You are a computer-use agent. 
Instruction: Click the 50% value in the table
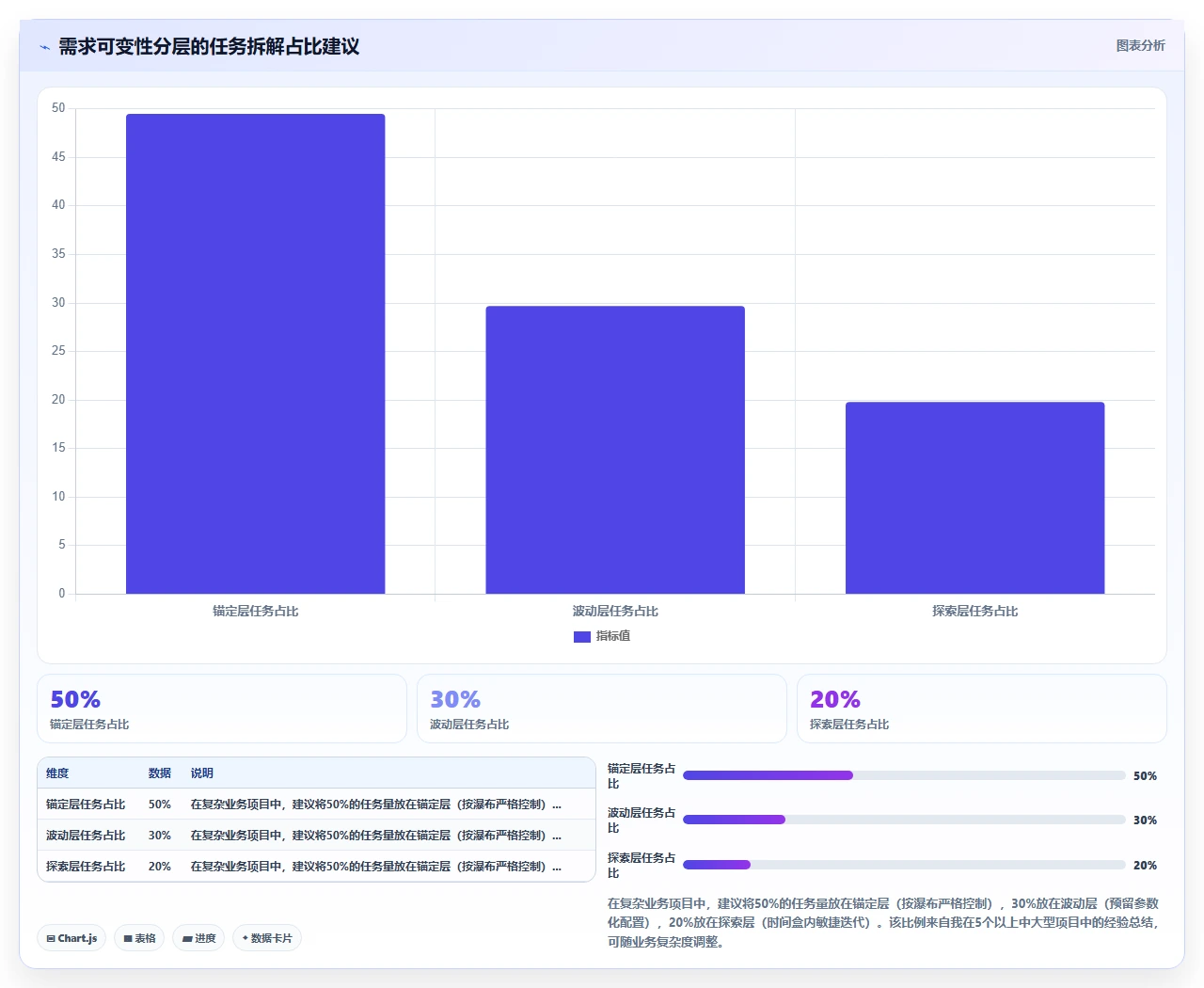click(160, 805)
